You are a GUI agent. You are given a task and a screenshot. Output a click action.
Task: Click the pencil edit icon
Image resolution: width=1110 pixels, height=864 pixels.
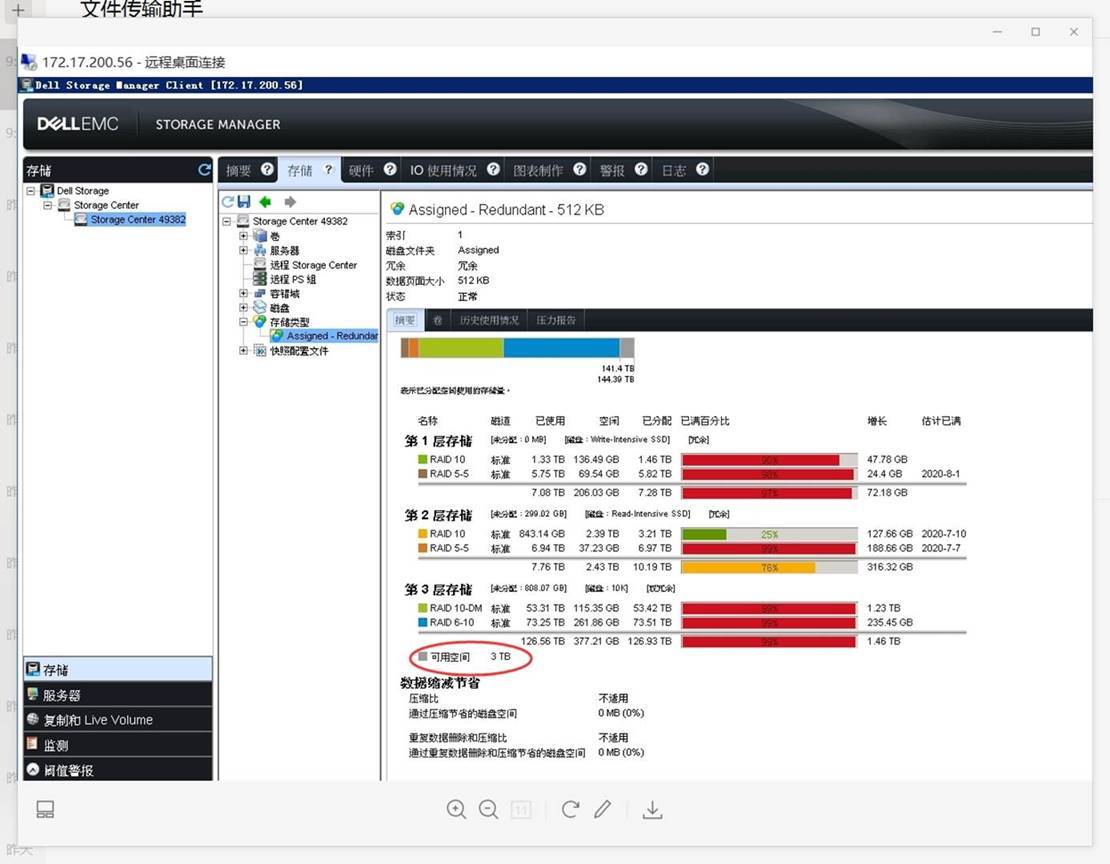602,809
